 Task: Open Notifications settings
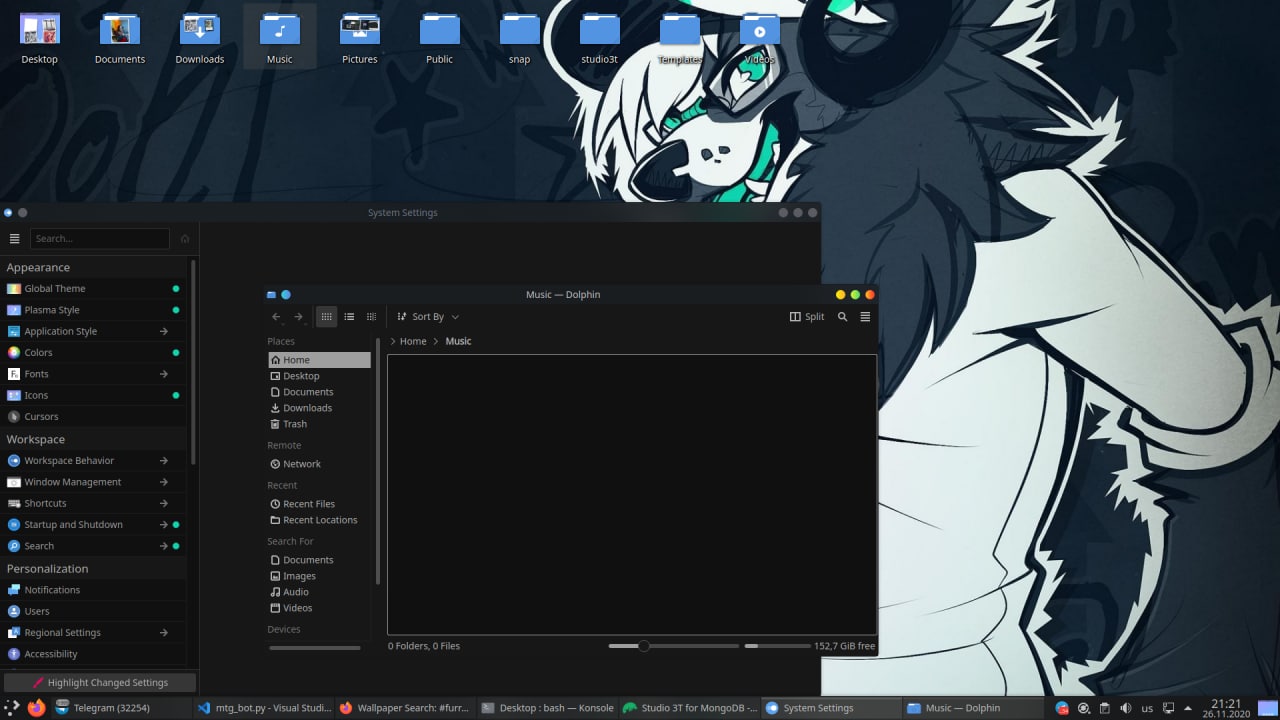(x=94, y=590)
